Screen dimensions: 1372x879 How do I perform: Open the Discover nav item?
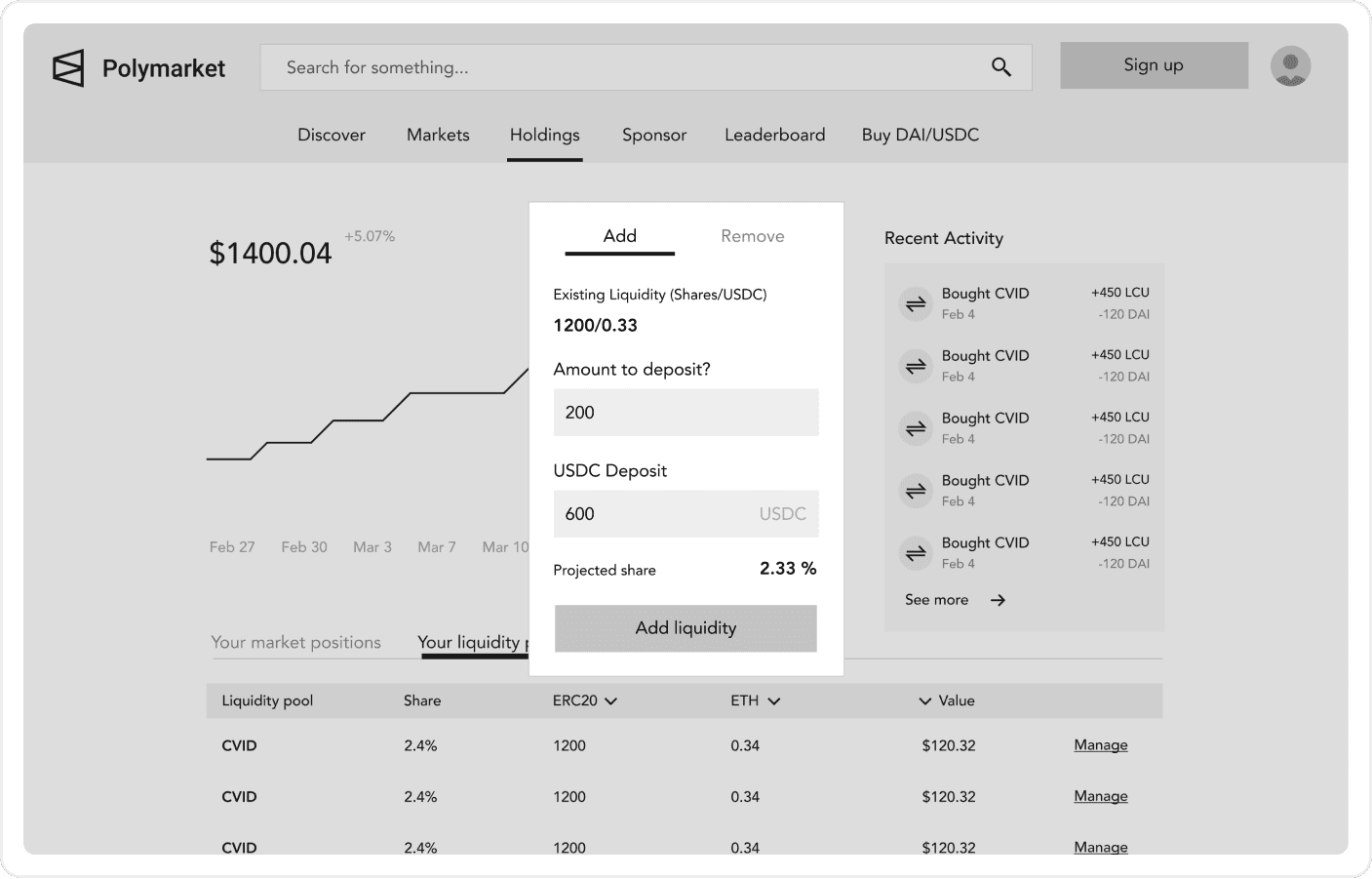[332, 135]
